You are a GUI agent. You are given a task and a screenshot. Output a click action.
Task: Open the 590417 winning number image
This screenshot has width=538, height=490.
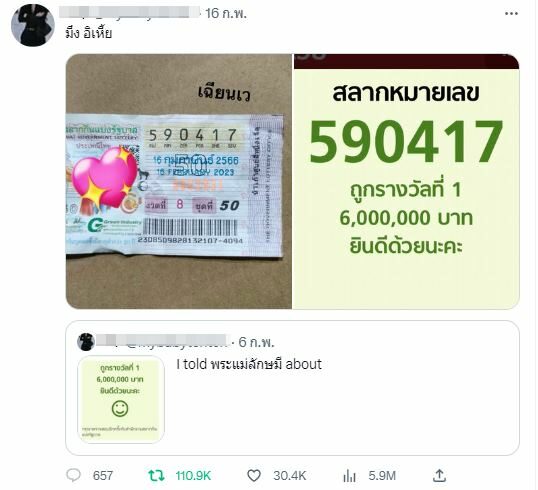click(x=406, y=181)
